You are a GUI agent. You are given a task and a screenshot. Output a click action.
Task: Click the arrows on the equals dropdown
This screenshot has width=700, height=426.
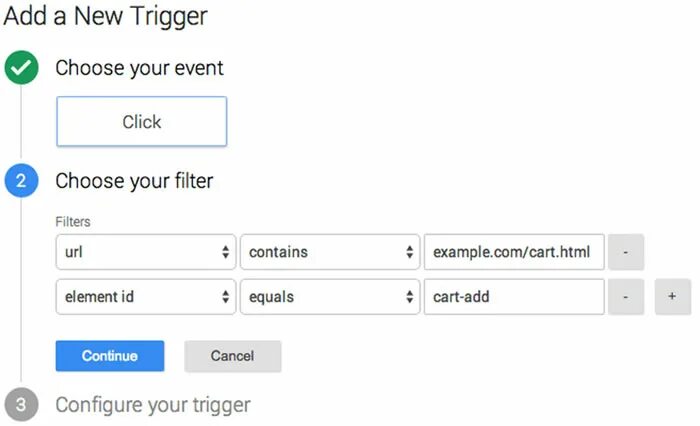coord(409,297)
